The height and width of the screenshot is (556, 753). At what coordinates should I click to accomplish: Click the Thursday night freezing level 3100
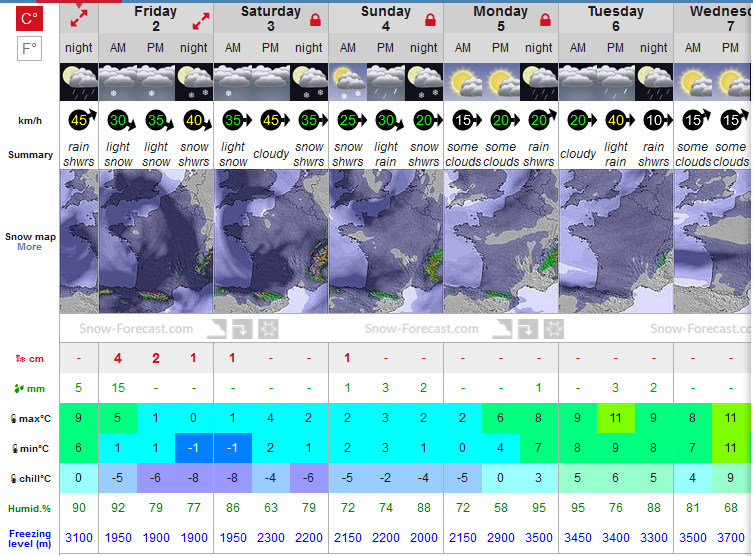click(x=79, y=538)
